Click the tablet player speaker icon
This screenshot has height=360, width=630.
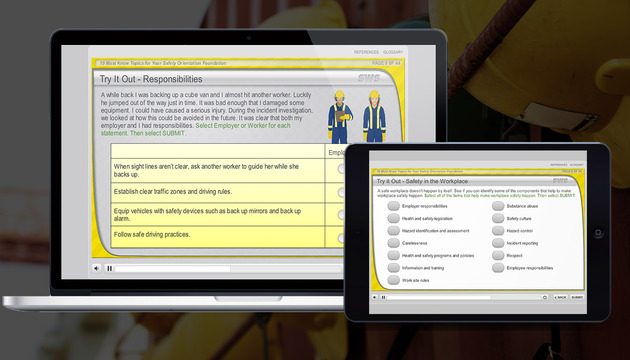click(x=375, y=297)
